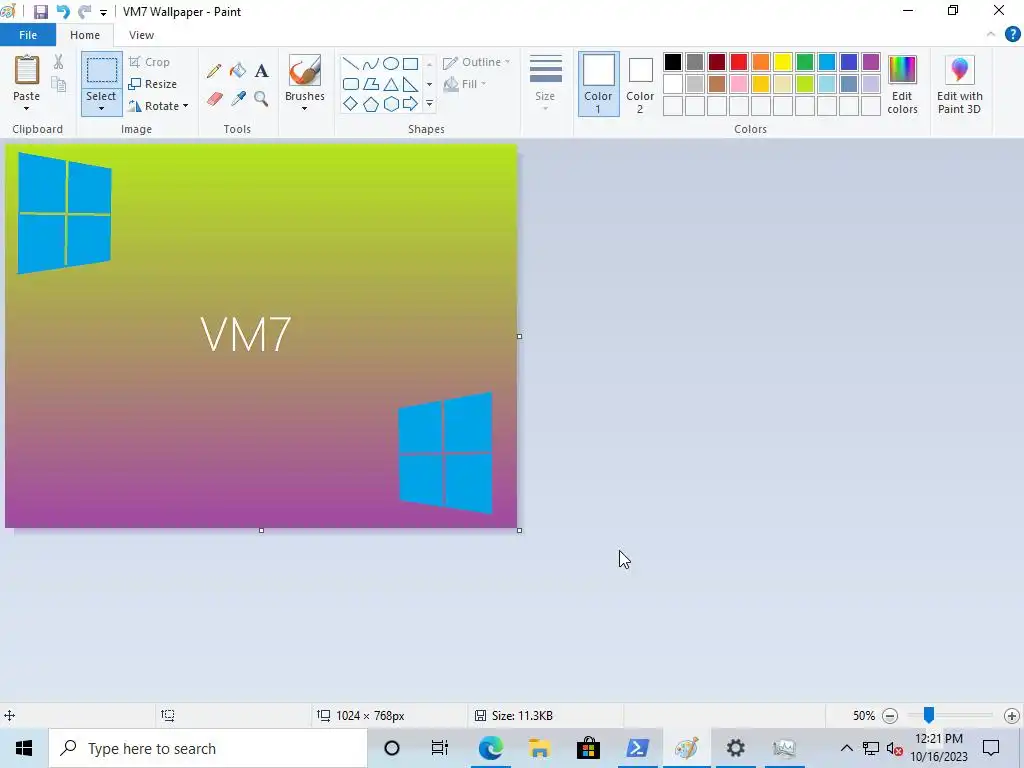
Task: Pick the red color swatch
Action: tap(739, 62)
